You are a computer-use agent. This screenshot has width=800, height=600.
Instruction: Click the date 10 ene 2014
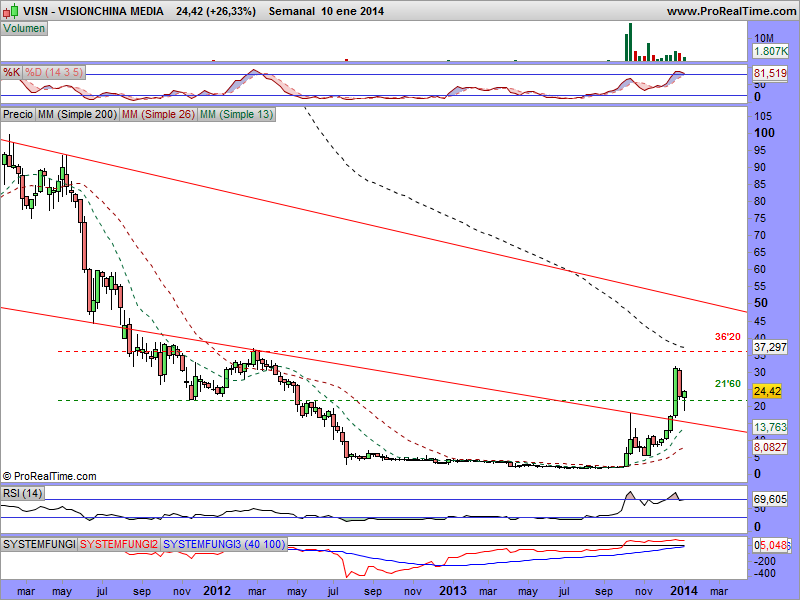(x=353, y=11)
